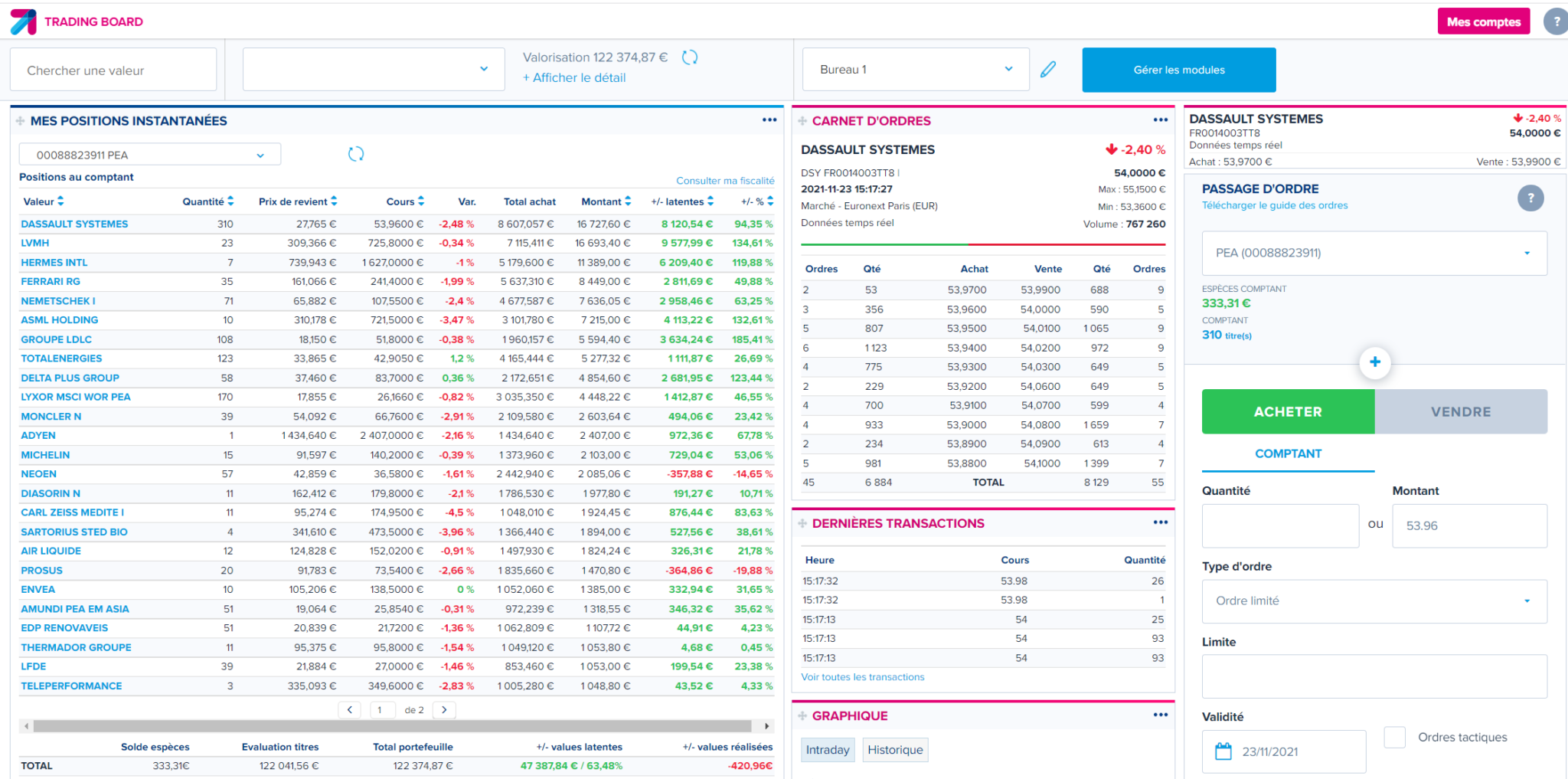Click the Gérer les modules button
This screenshot has height=779, width=1568.
point(1178,70)
